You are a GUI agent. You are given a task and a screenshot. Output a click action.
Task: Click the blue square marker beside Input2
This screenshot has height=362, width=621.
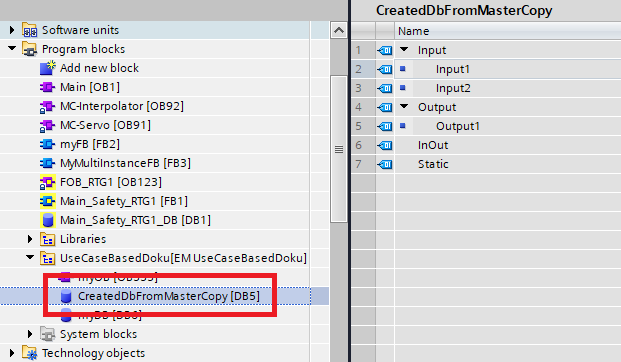403,88
